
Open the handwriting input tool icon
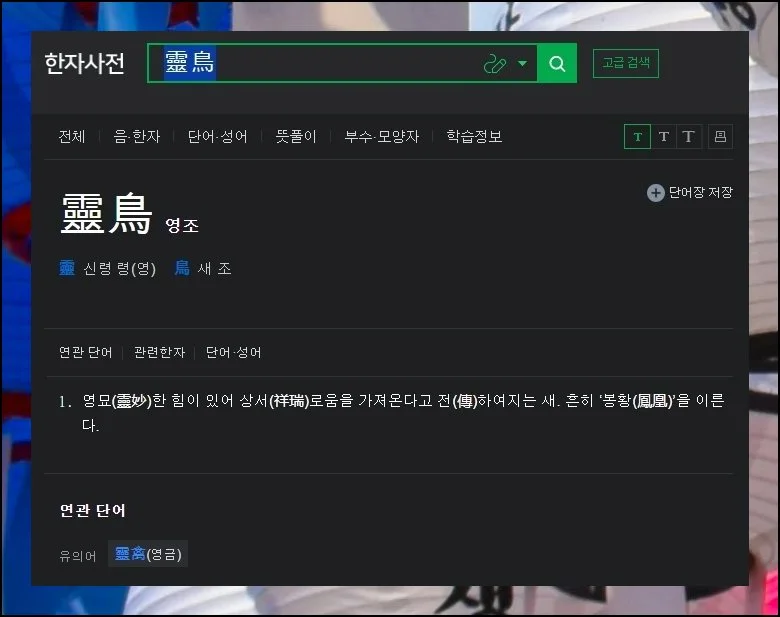(494, 64)
